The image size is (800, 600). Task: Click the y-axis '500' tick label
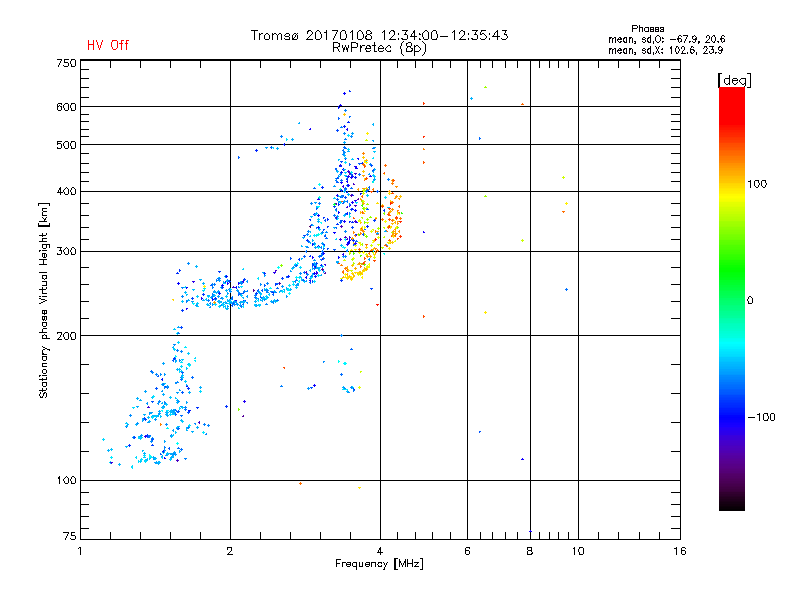[66, 145]
